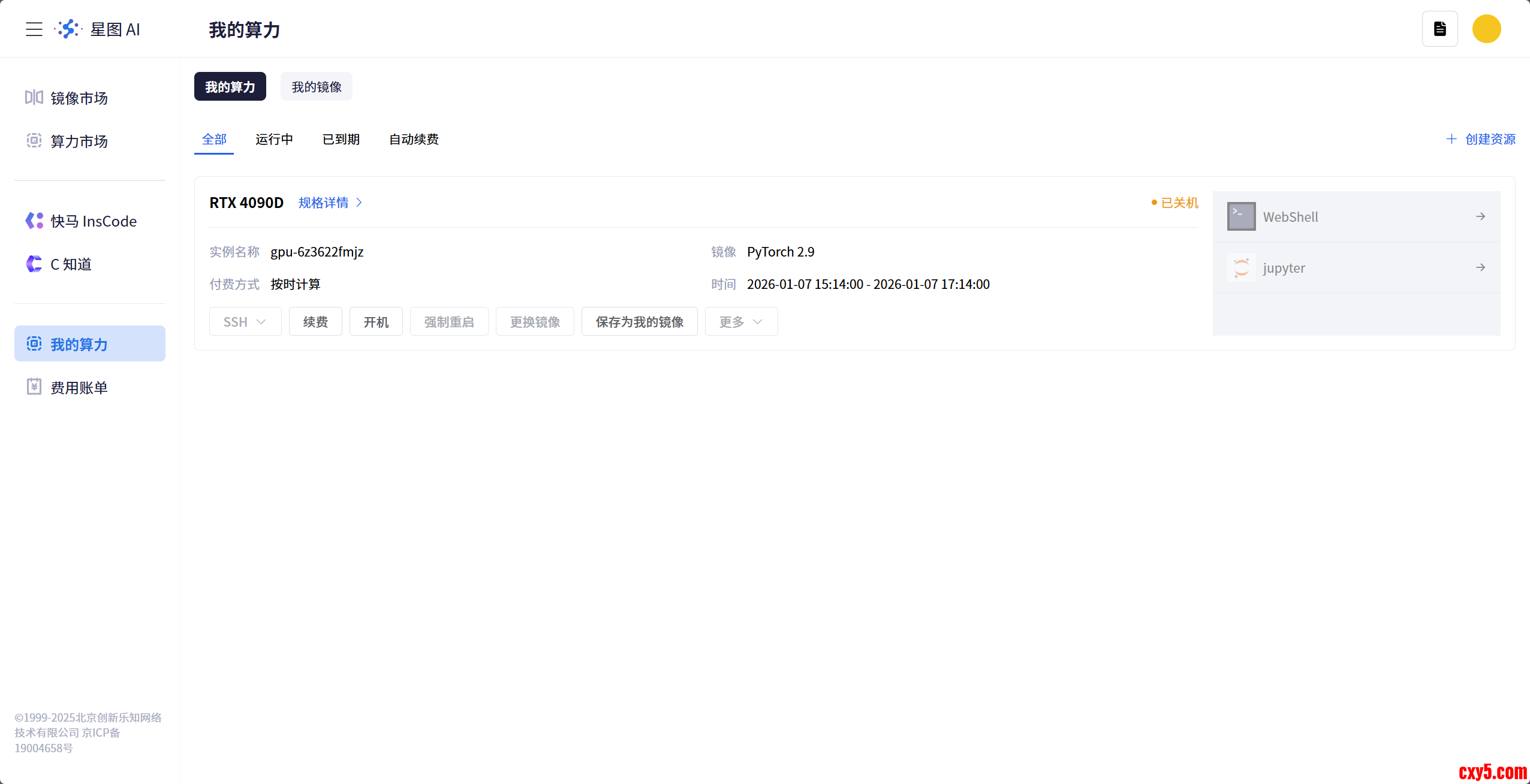
Task: Open 算力市场 in sidebar
Action: point(79,141)
